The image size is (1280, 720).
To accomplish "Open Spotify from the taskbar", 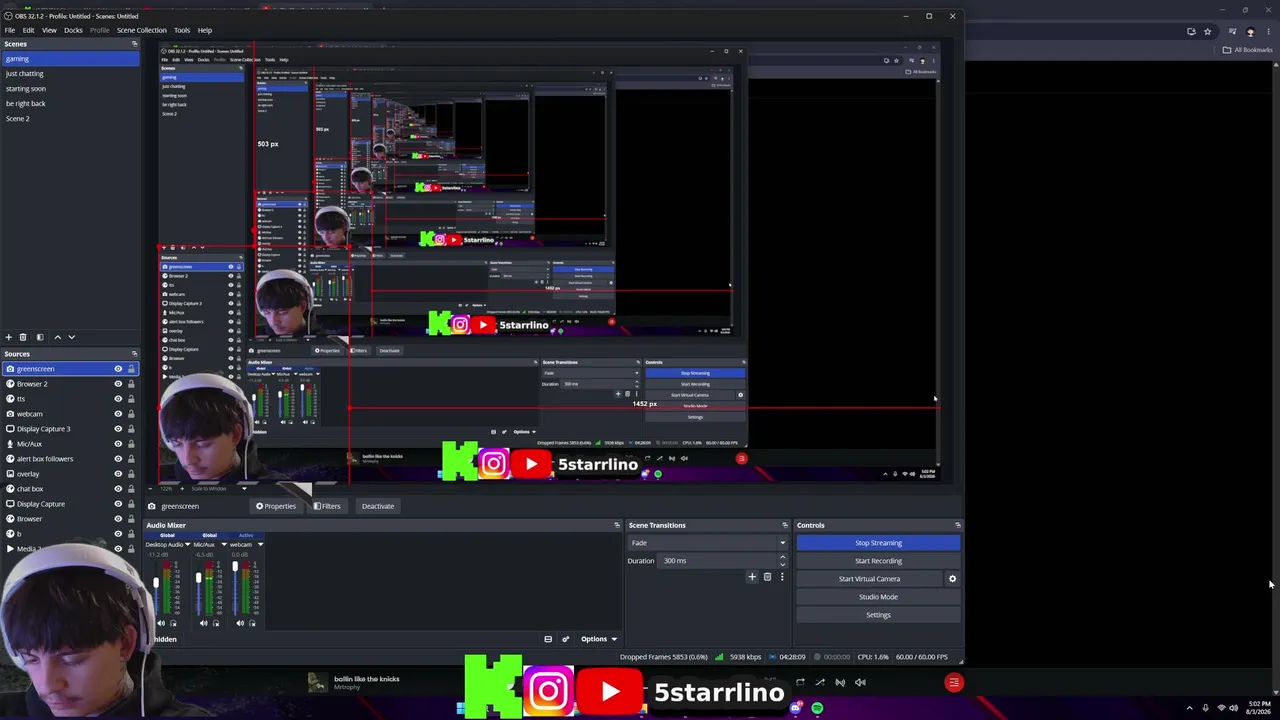I will [817, 708].
